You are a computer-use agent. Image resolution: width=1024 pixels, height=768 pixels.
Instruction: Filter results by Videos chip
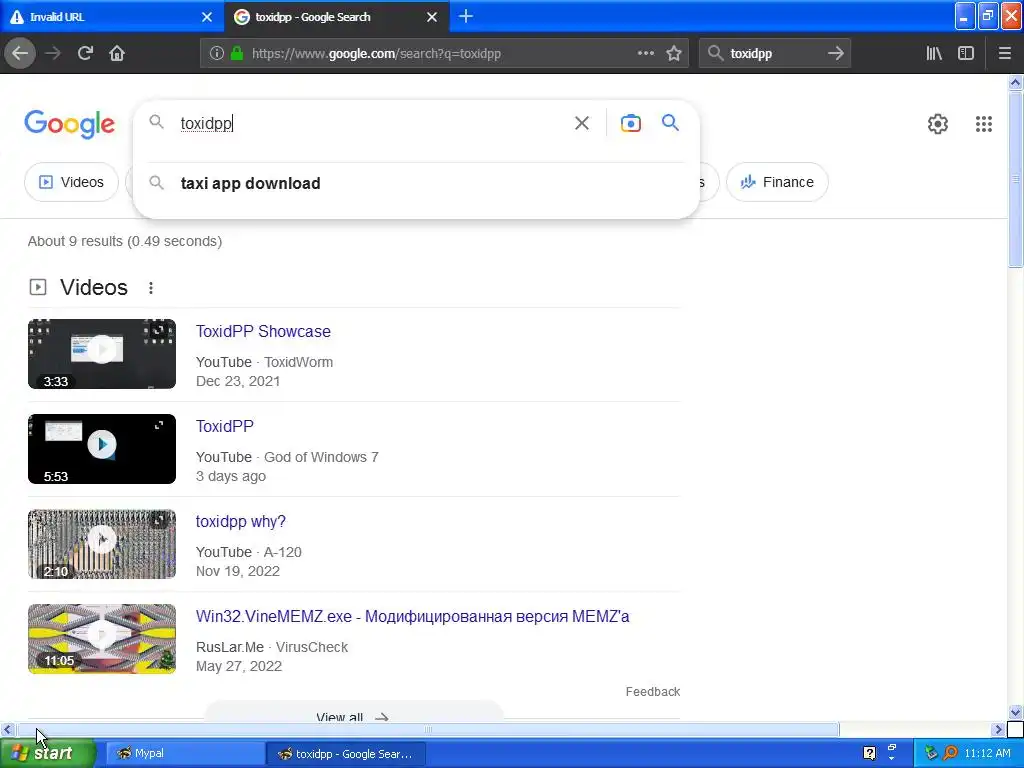(71, 182)
